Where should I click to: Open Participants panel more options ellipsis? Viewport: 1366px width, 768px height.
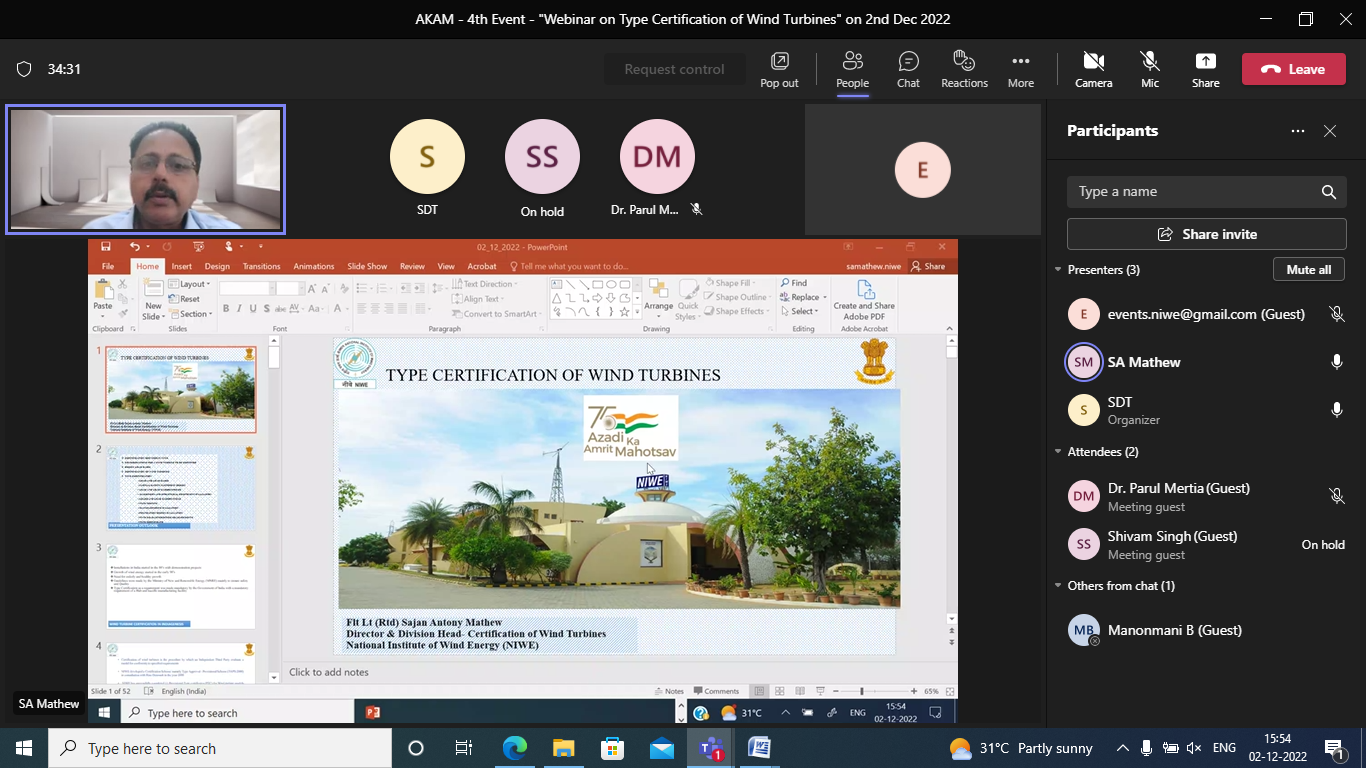[1298, 131]
